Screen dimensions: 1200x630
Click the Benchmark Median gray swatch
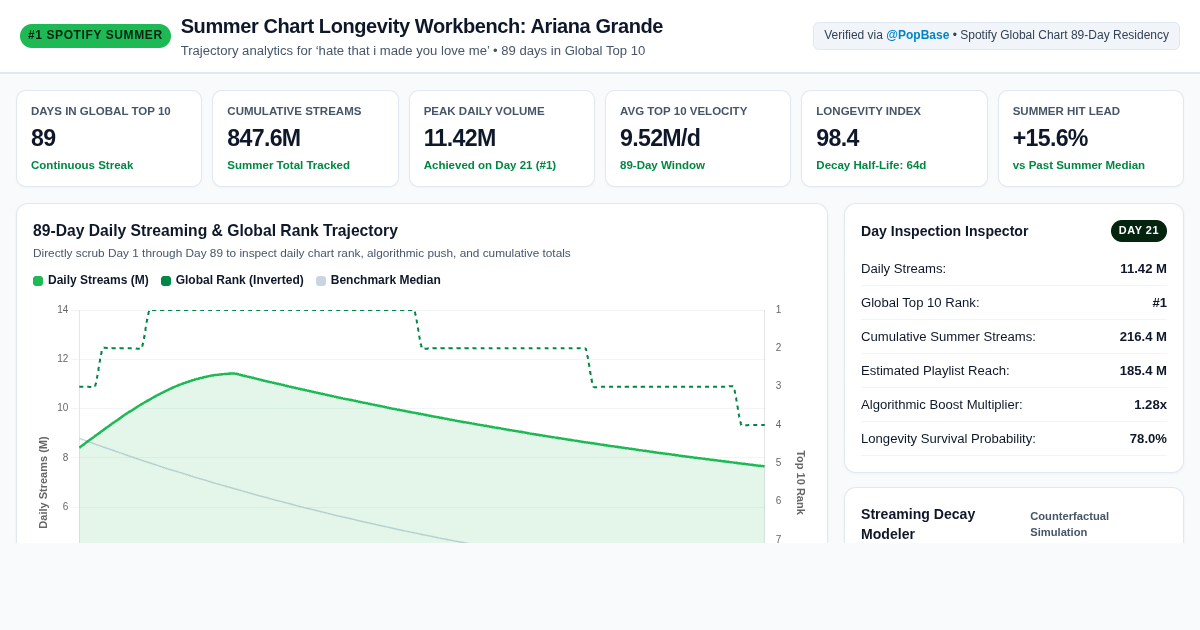[x=321, y=281]
